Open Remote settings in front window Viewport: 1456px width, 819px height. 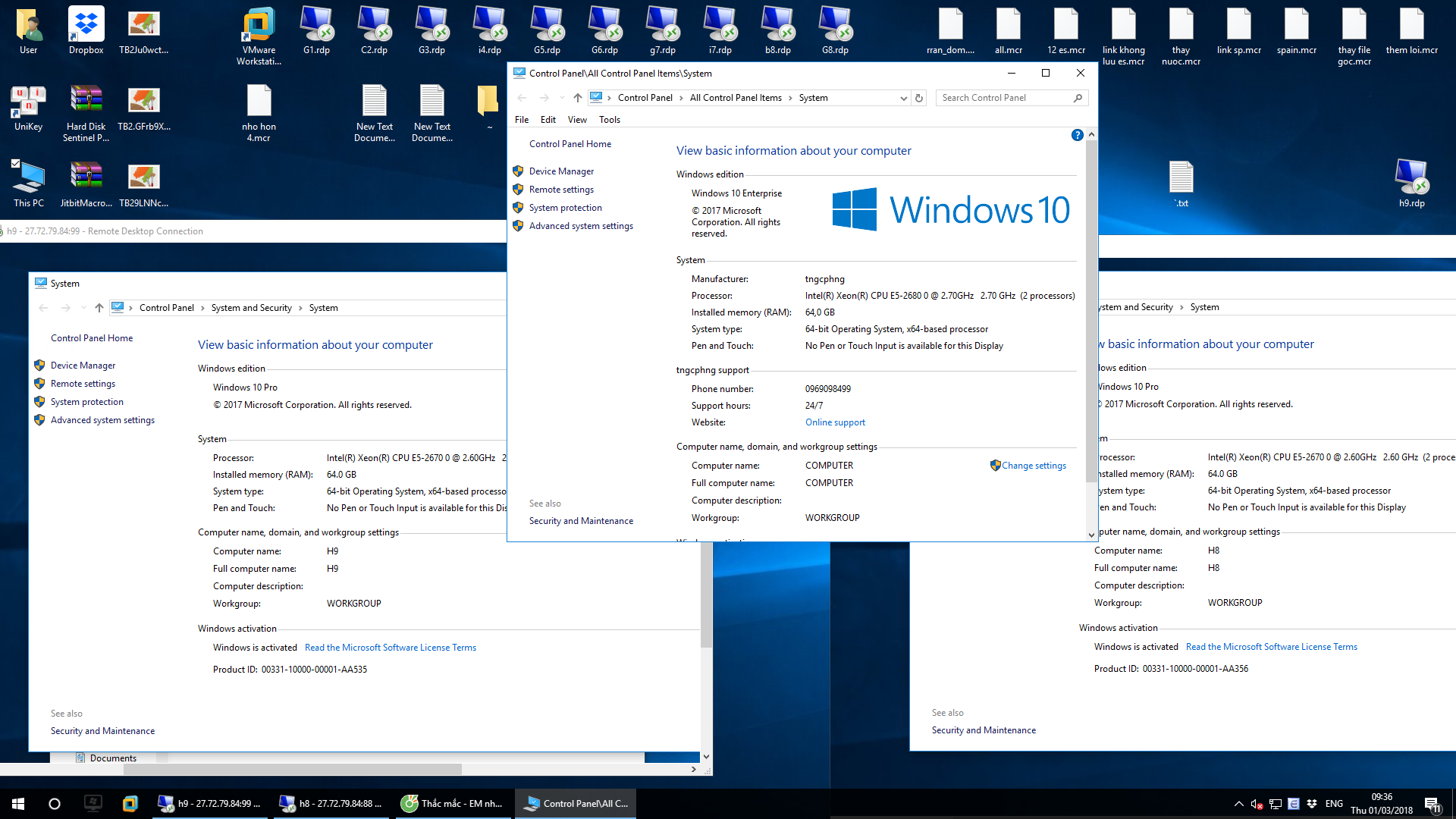point(561,190)
